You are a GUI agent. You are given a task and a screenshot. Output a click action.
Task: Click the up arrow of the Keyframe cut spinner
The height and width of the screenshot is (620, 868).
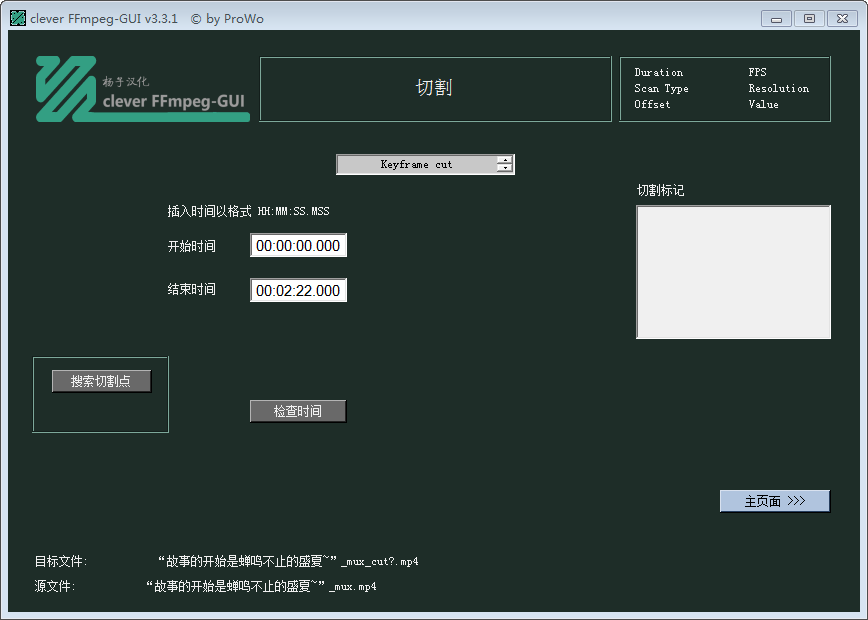pyautogui.click(x=505, y=160)
